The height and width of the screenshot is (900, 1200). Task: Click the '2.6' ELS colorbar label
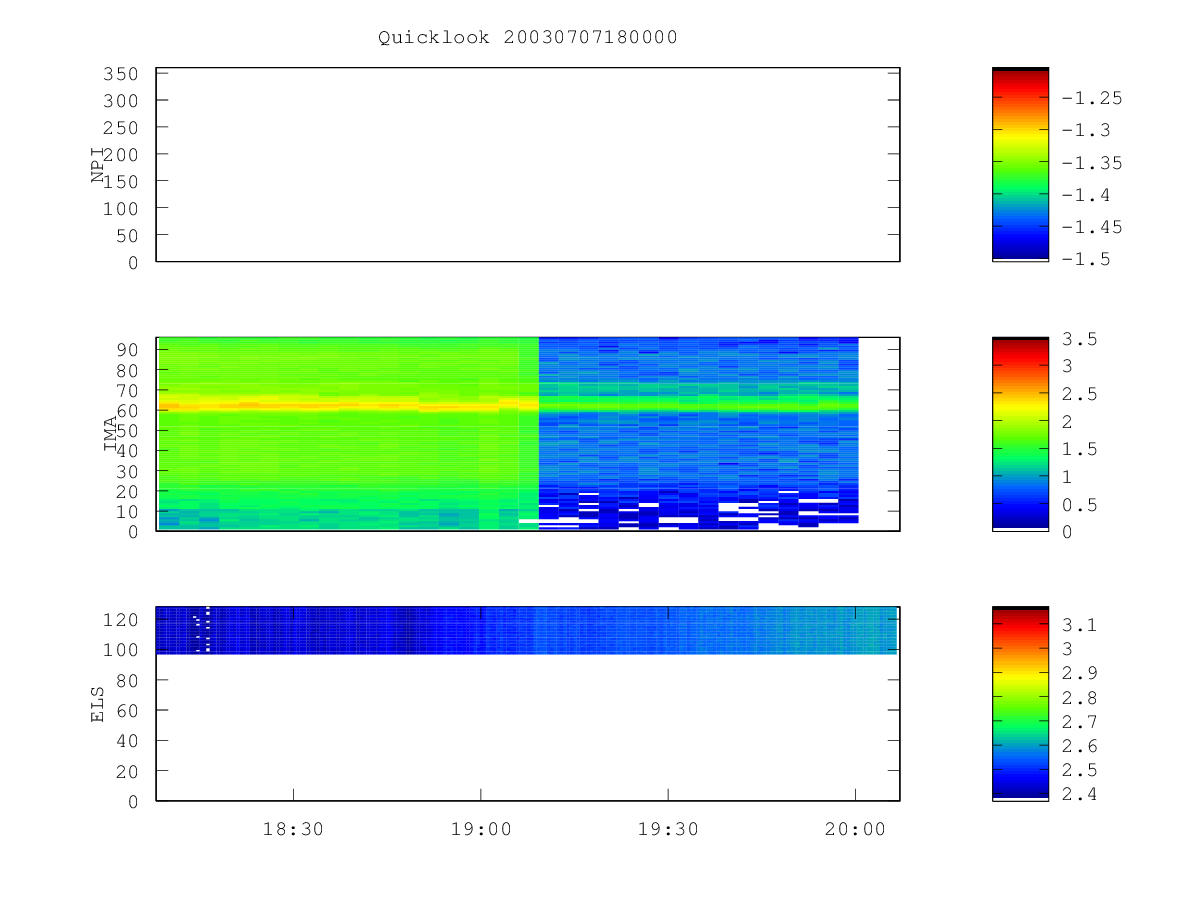point(1080,746)
